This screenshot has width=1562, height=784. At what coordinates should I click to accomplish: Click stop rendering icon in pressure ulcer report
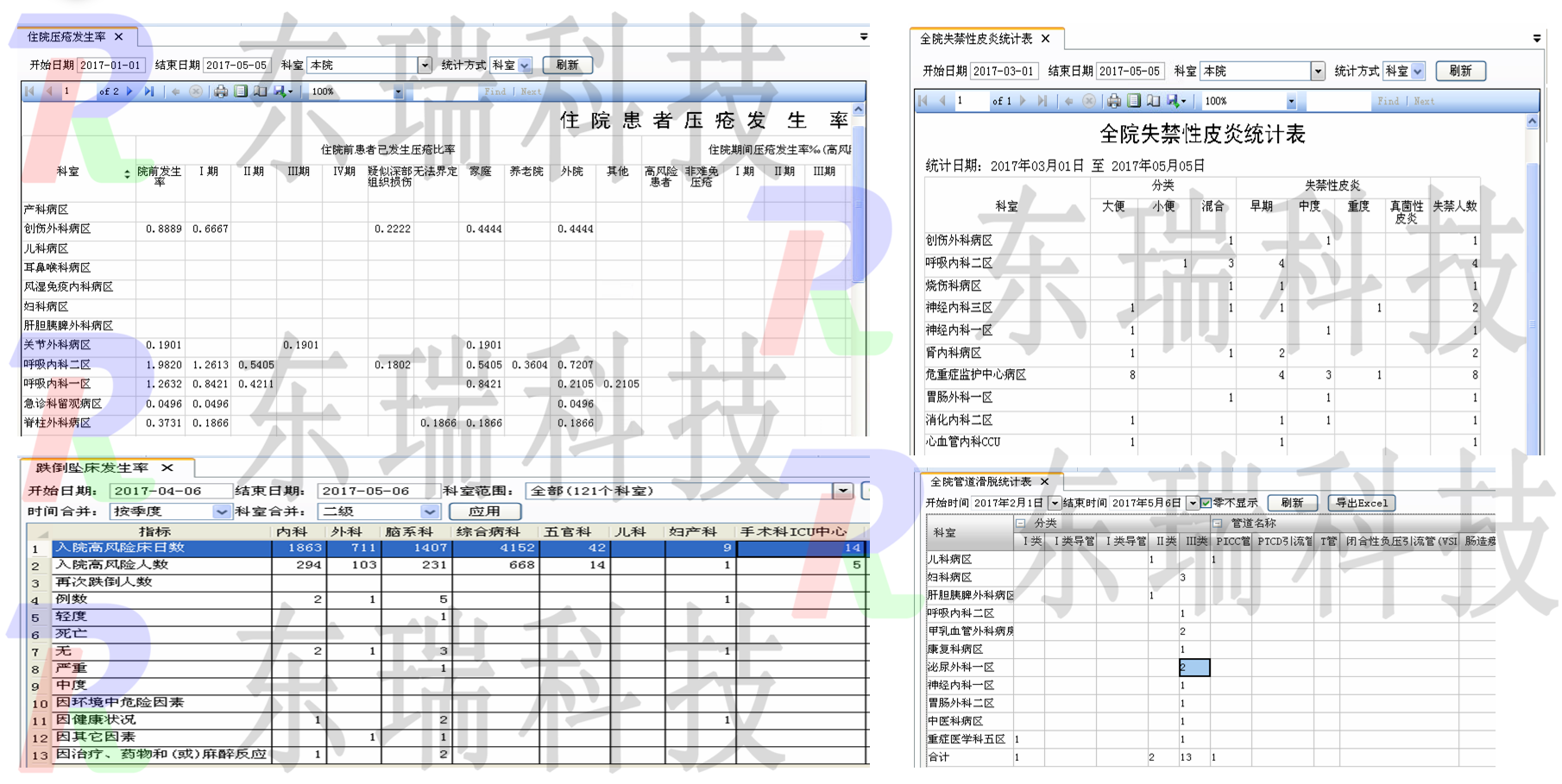click(x=196, y=91)
